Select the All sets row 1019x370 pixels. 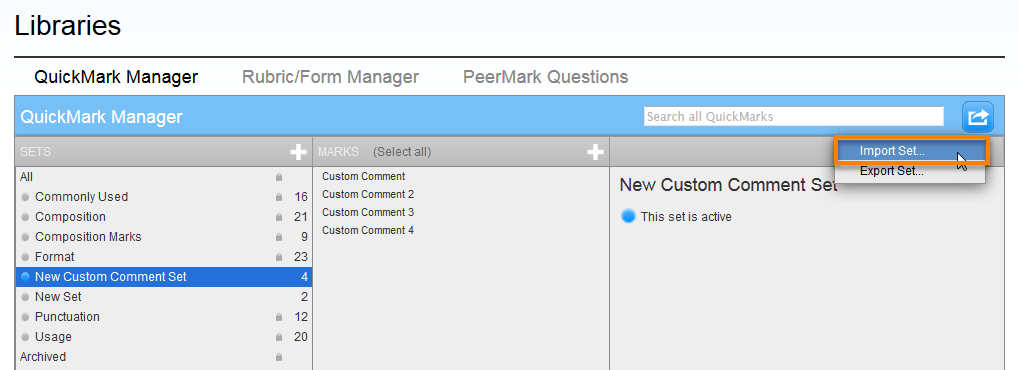point(164,177)
